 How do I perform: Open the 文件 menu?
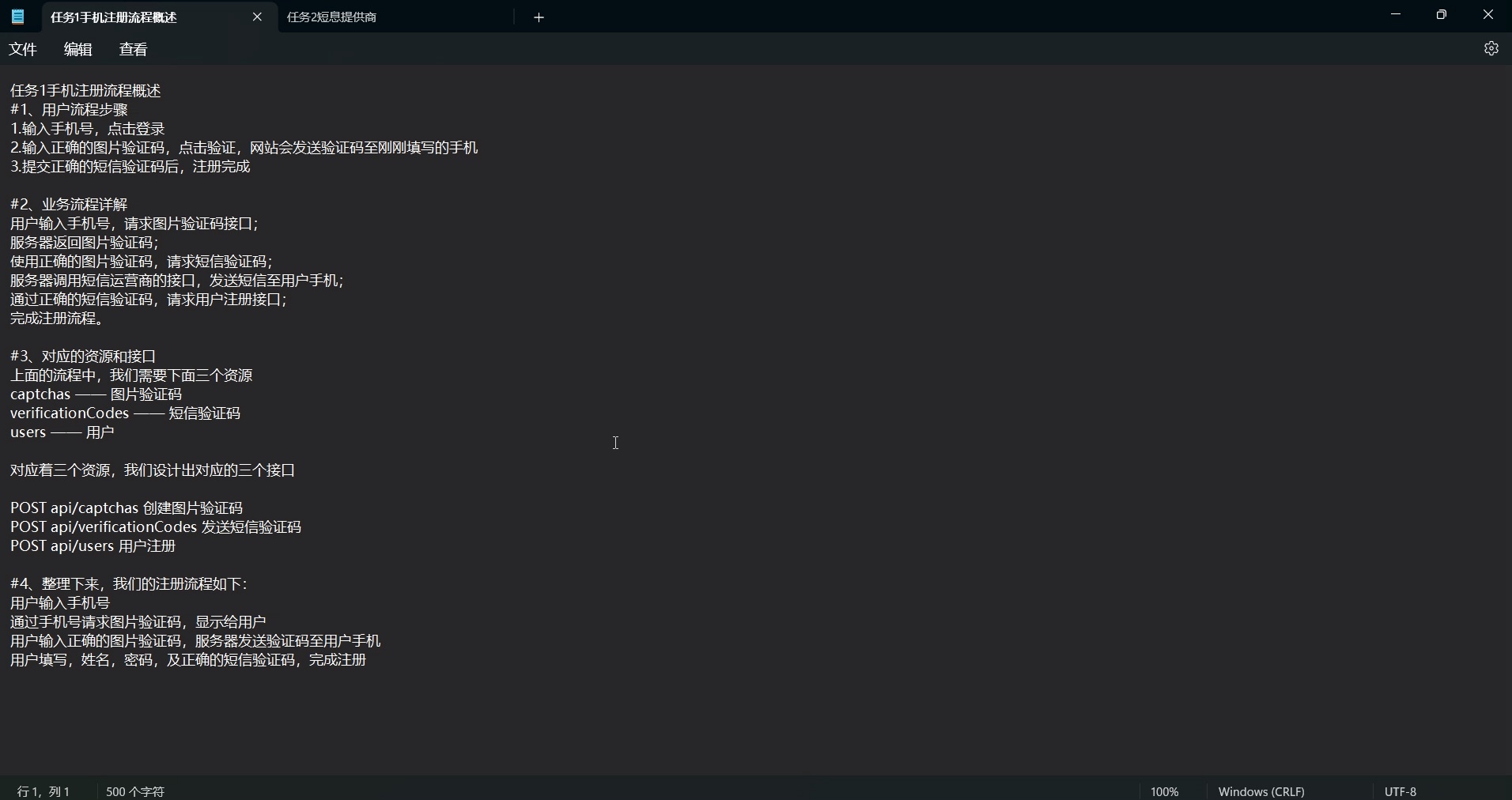click(x=22, y=48)
